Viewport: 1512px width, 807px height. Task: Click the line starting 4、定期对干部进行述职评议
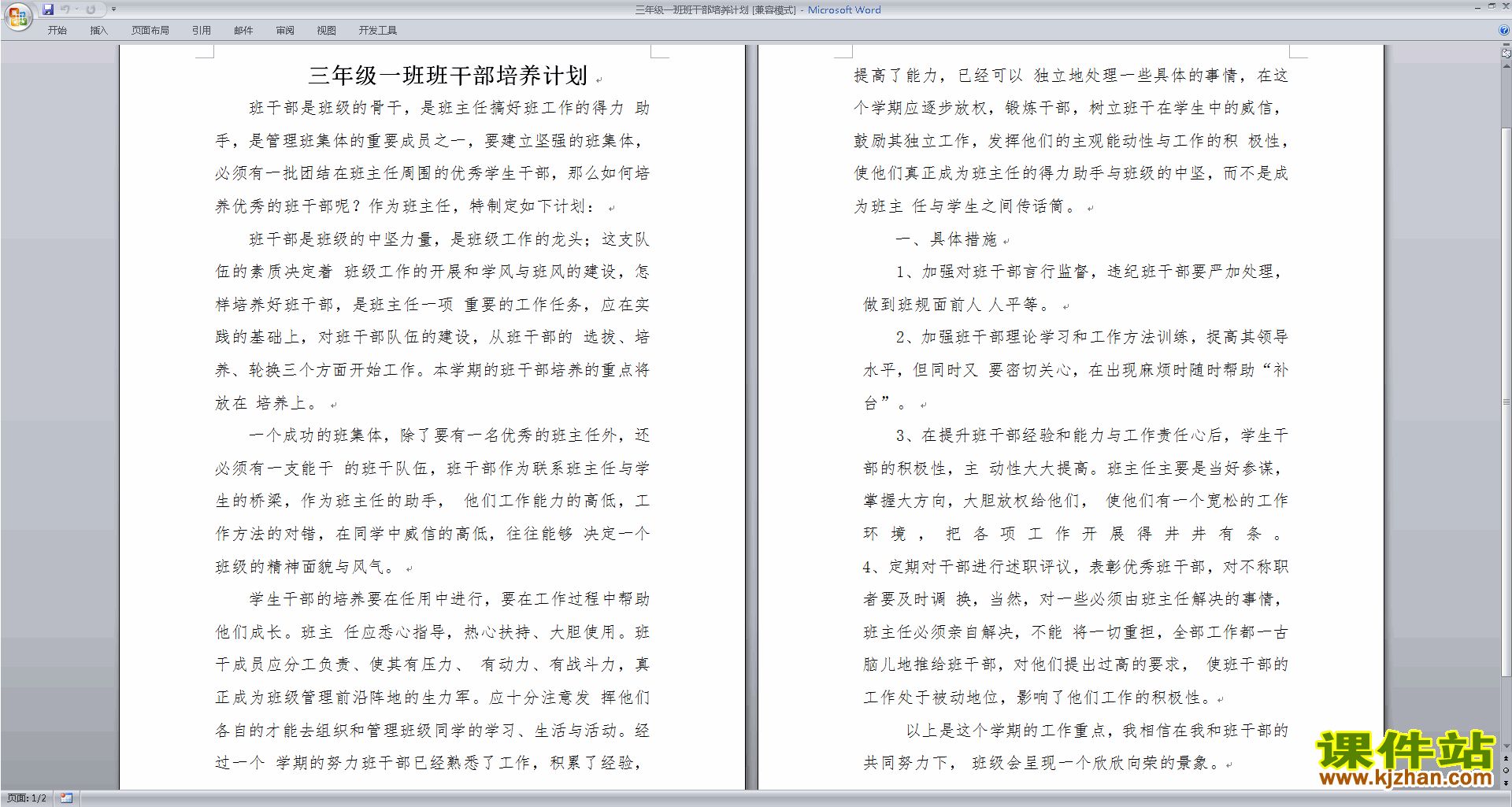coord(1076,567)
